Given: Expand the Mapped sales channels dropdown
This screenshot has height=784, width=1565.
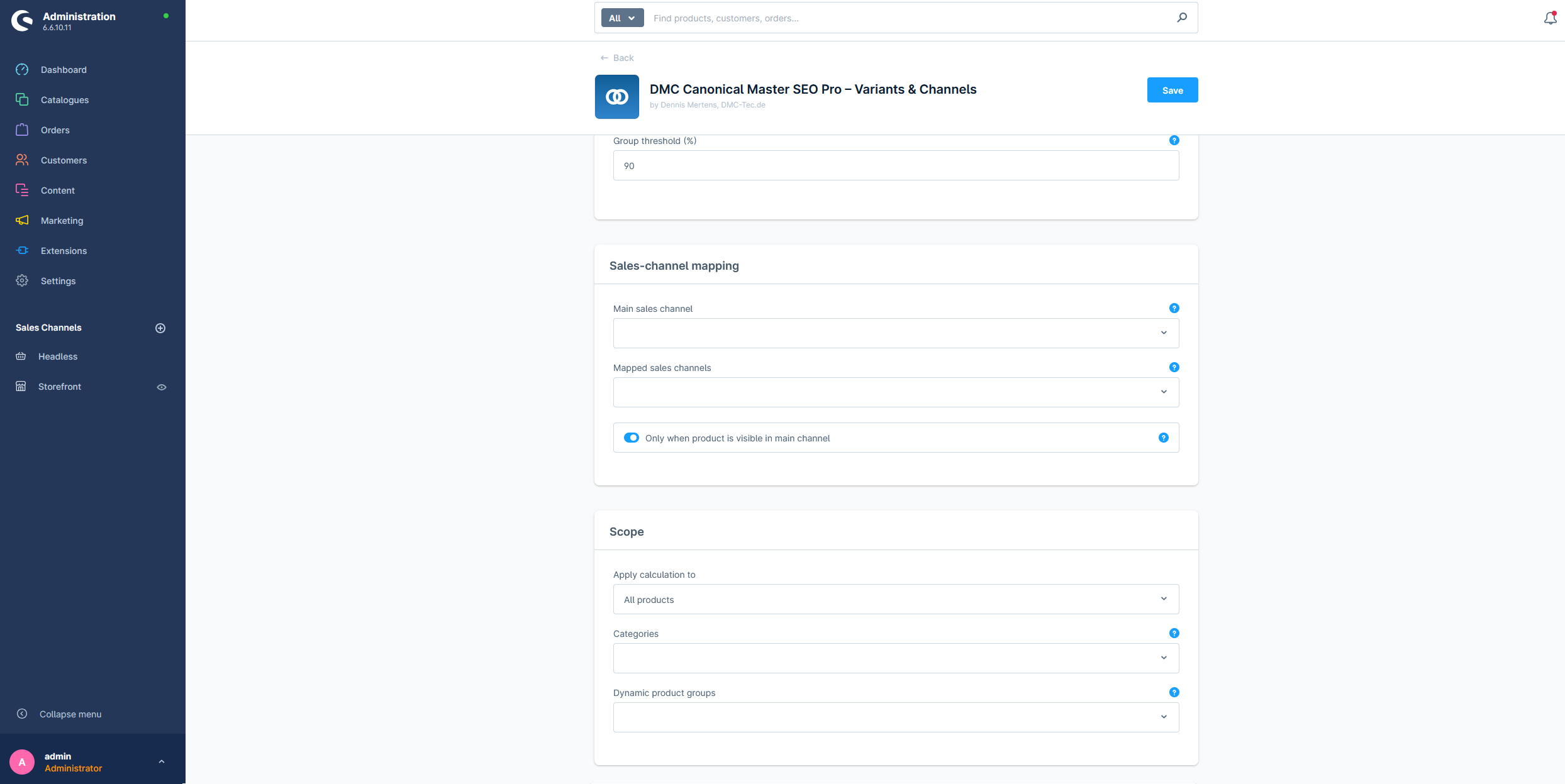Looking at the screenshot, I should pyautogui.click(x=896, y=392).
